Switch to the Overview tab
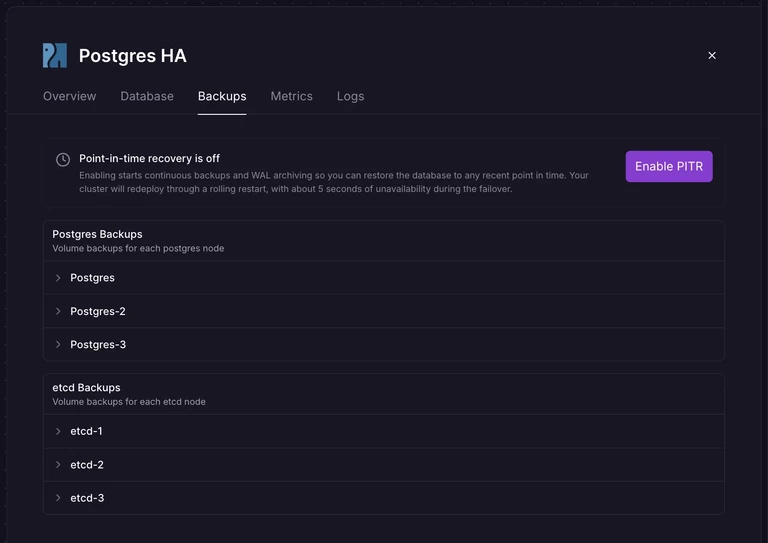768x543 pixels. pos(70,96)
